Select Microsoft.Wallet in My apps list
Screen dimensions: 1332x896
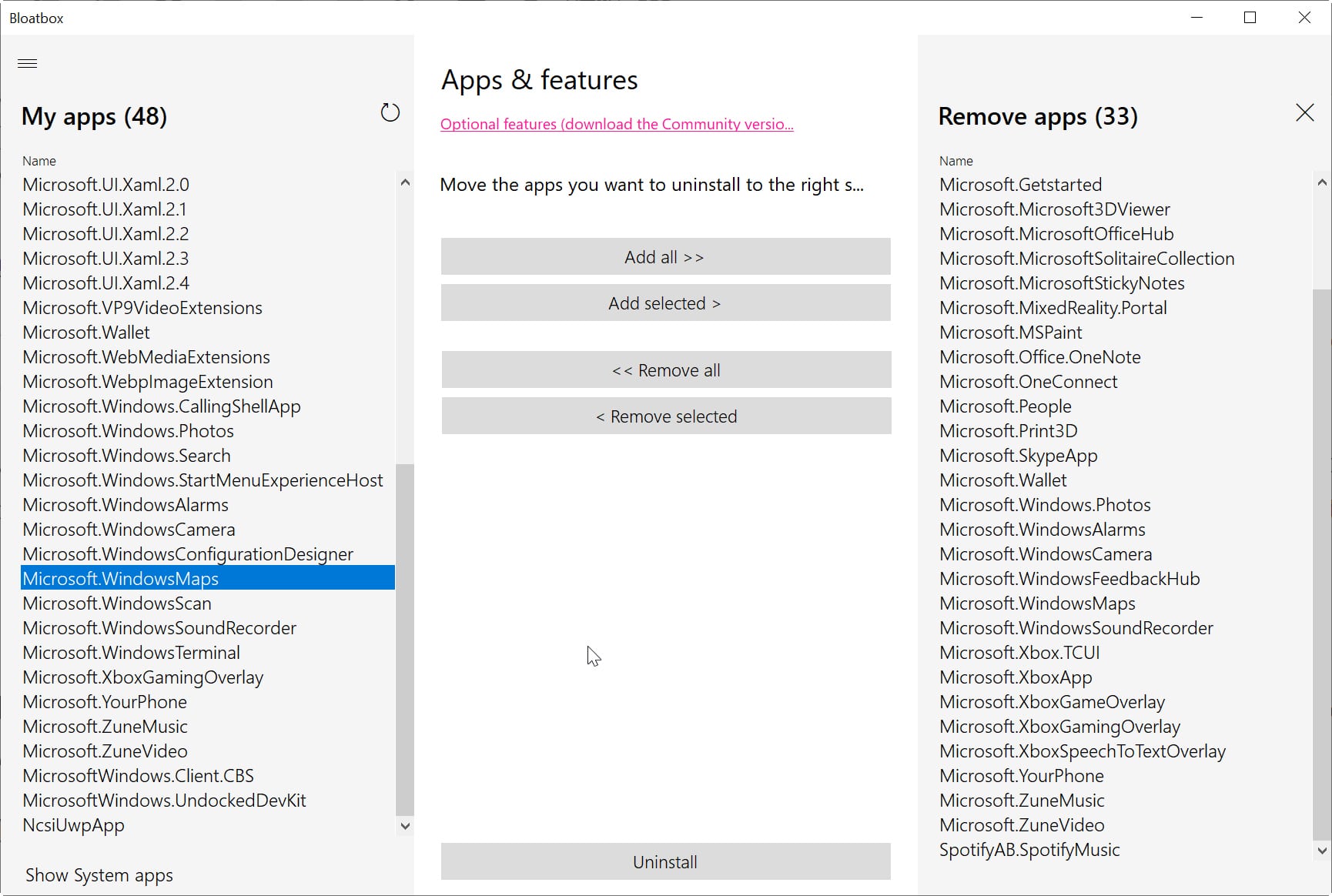(x=208, y=333)
